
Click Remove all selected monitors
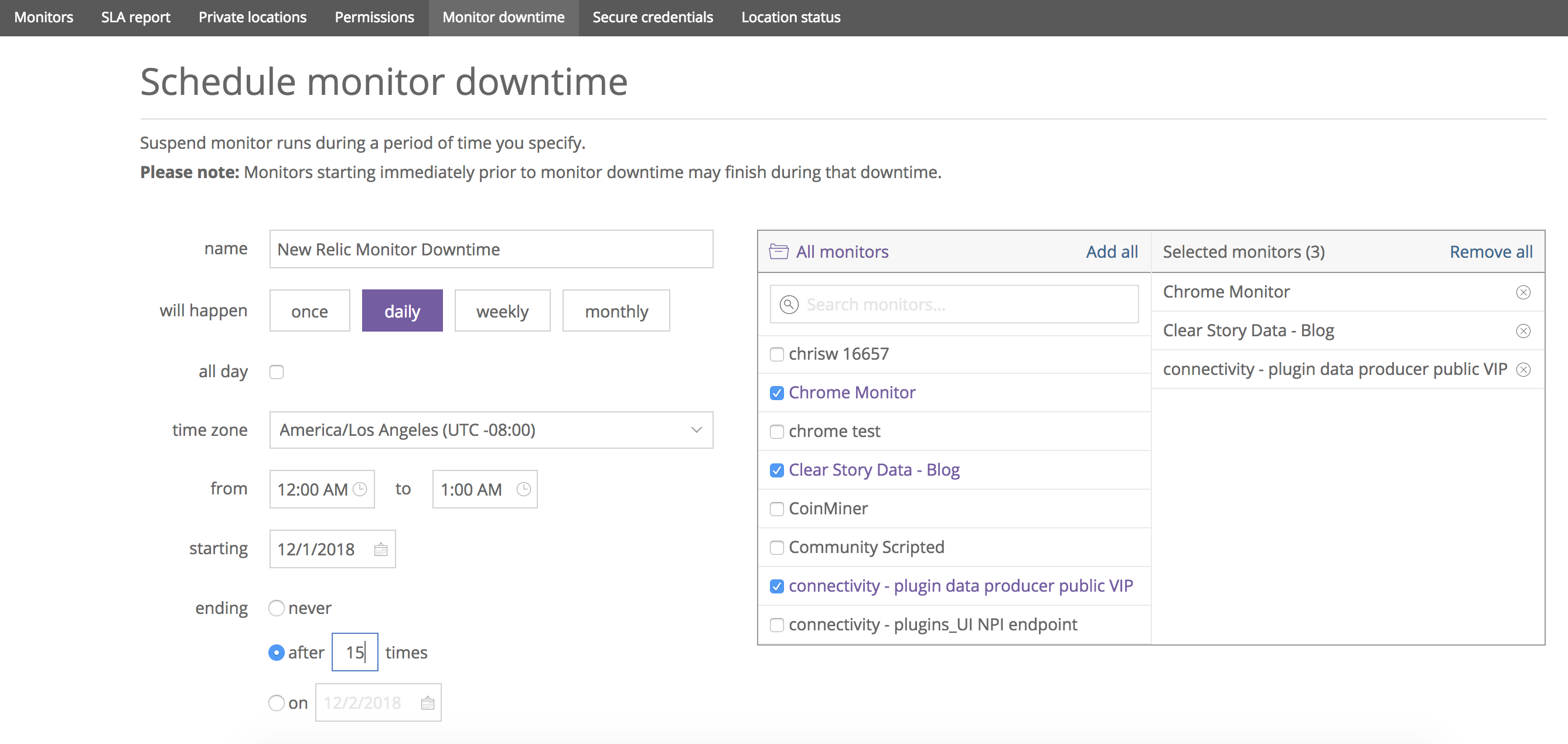point(1491,251)
